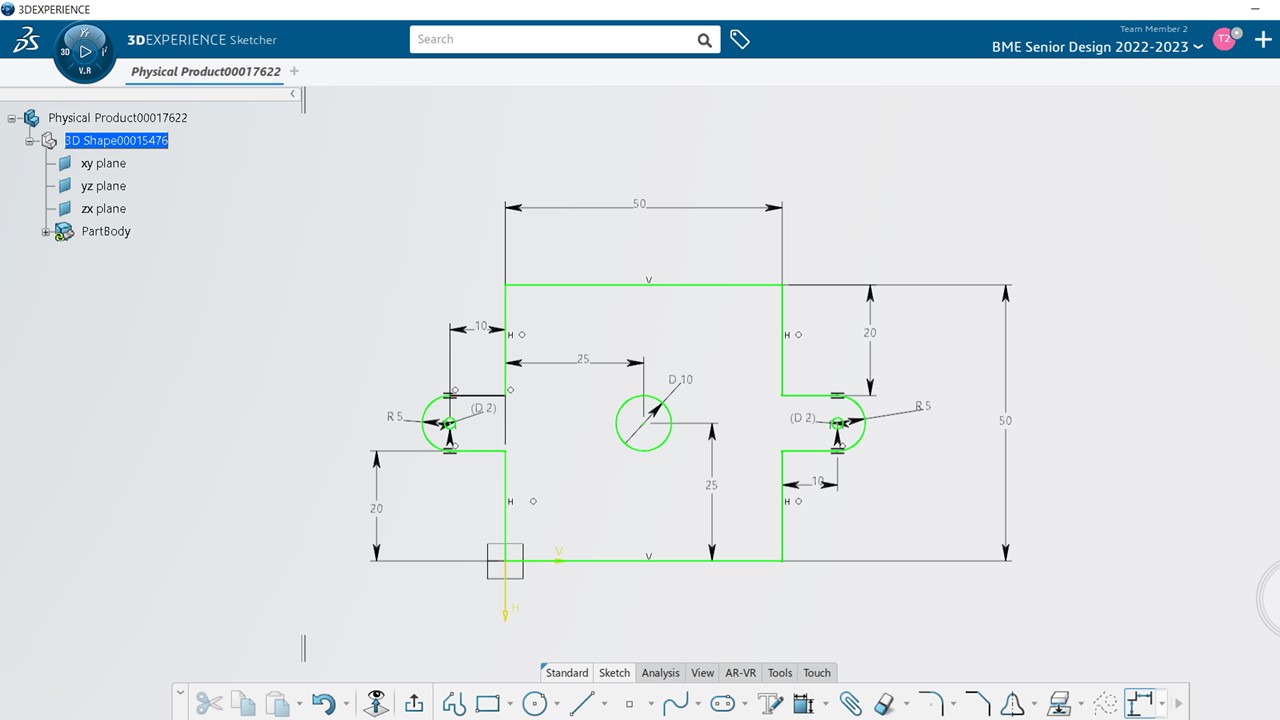Image resolution: width=1280 pixels, height=720 pixels.
Task: Select the Quick Trim eraser tool
Action: click(884, 703)
